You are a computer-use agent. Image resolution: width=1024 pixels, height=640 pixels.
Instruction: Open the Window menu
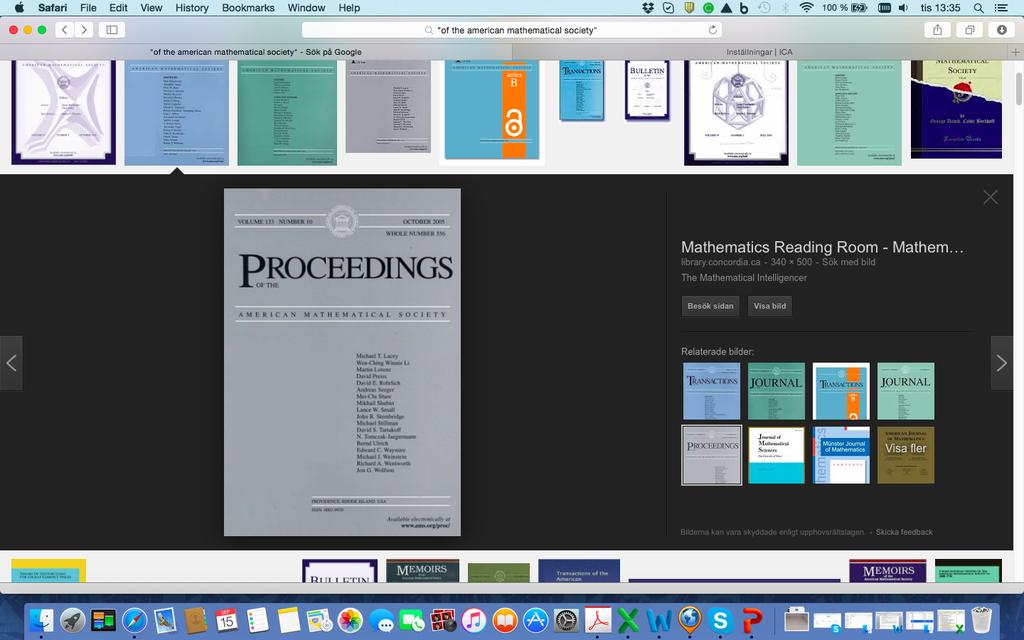point(306,8)
